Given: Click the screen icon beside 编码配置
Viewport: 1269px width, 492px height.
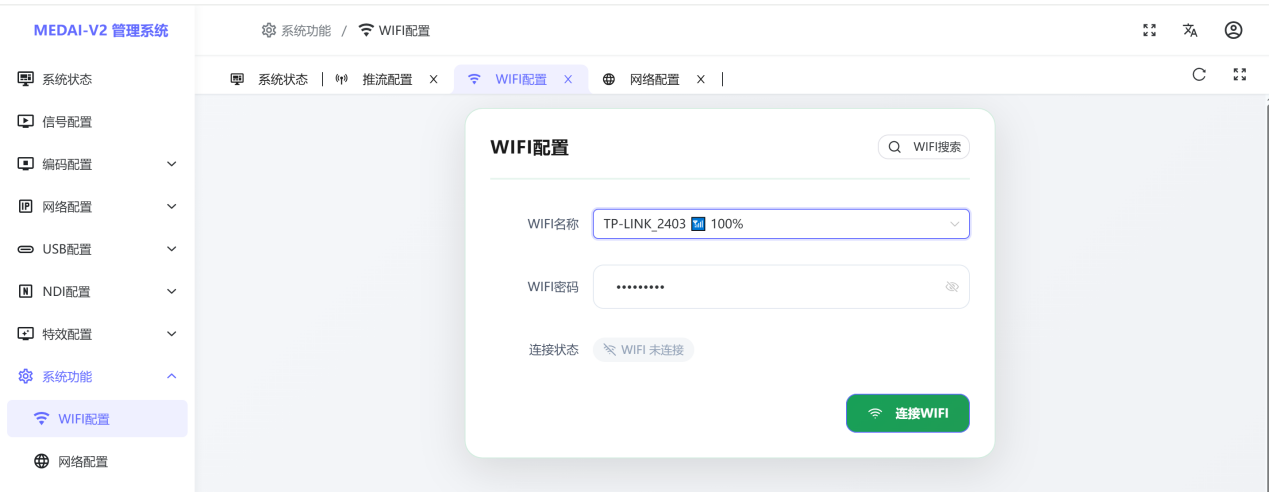Looking at the screenshot, I should click(x=26, y=164).
